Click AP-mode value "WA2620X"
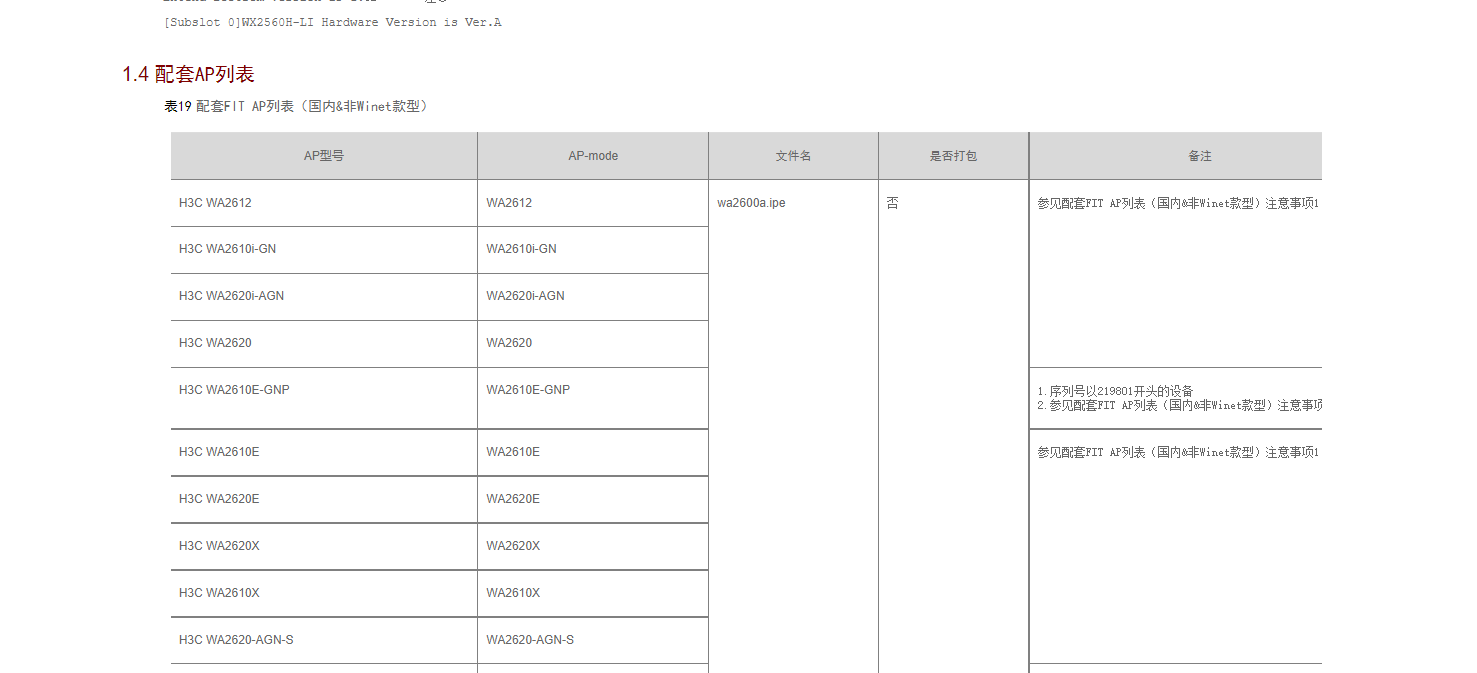 coord(513,546)
